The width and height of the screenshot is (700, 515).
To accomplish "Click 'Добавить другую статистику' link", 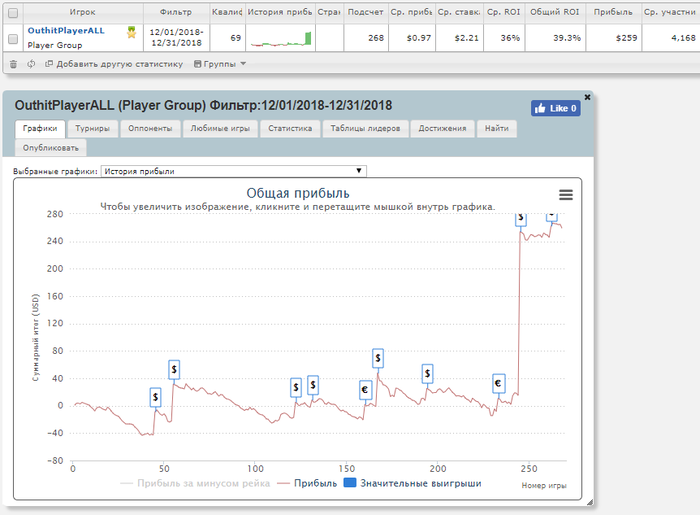I will click(114, 64).
